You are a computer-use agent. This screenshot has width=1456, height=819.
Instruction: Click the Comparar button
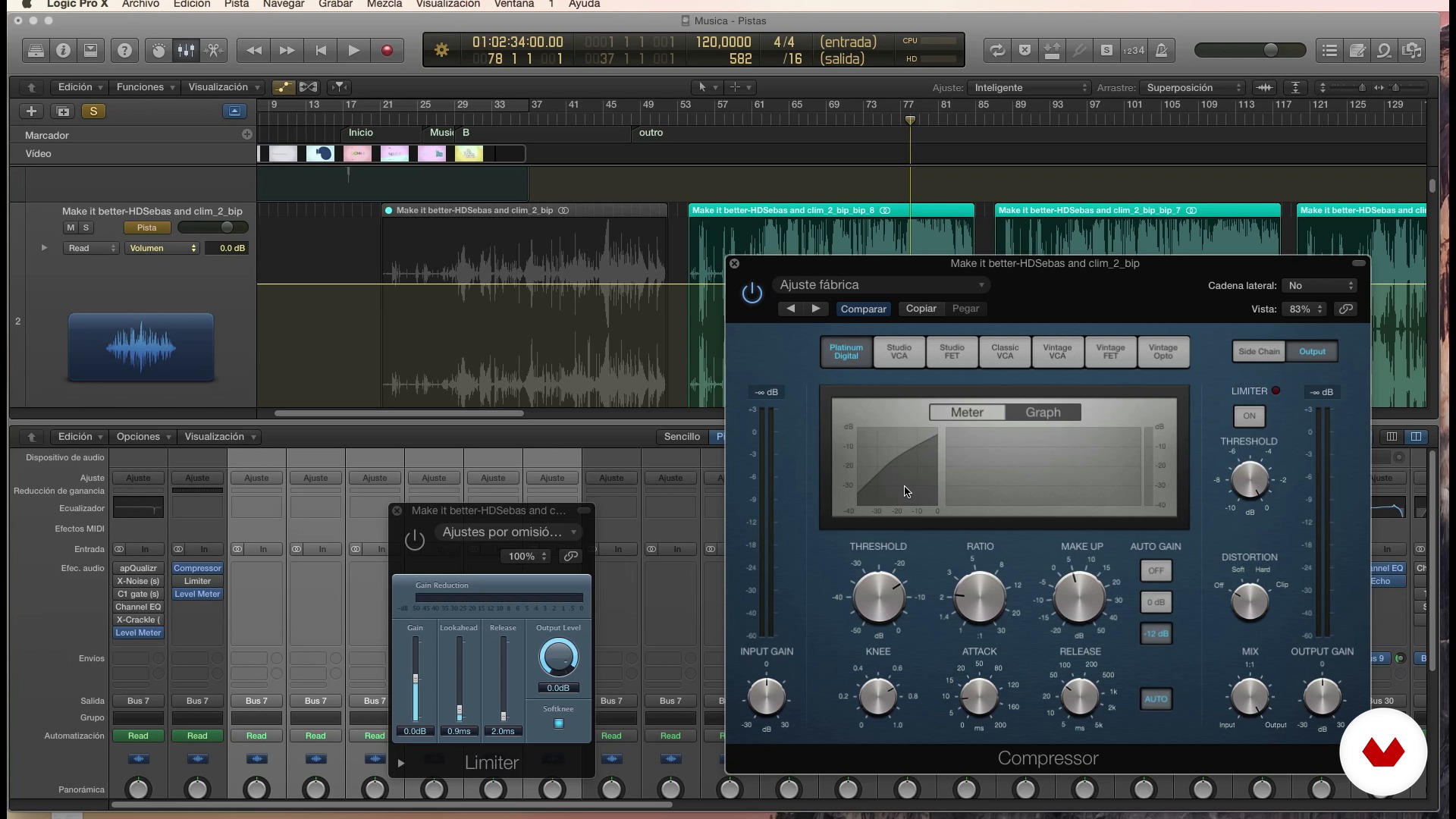863,309
